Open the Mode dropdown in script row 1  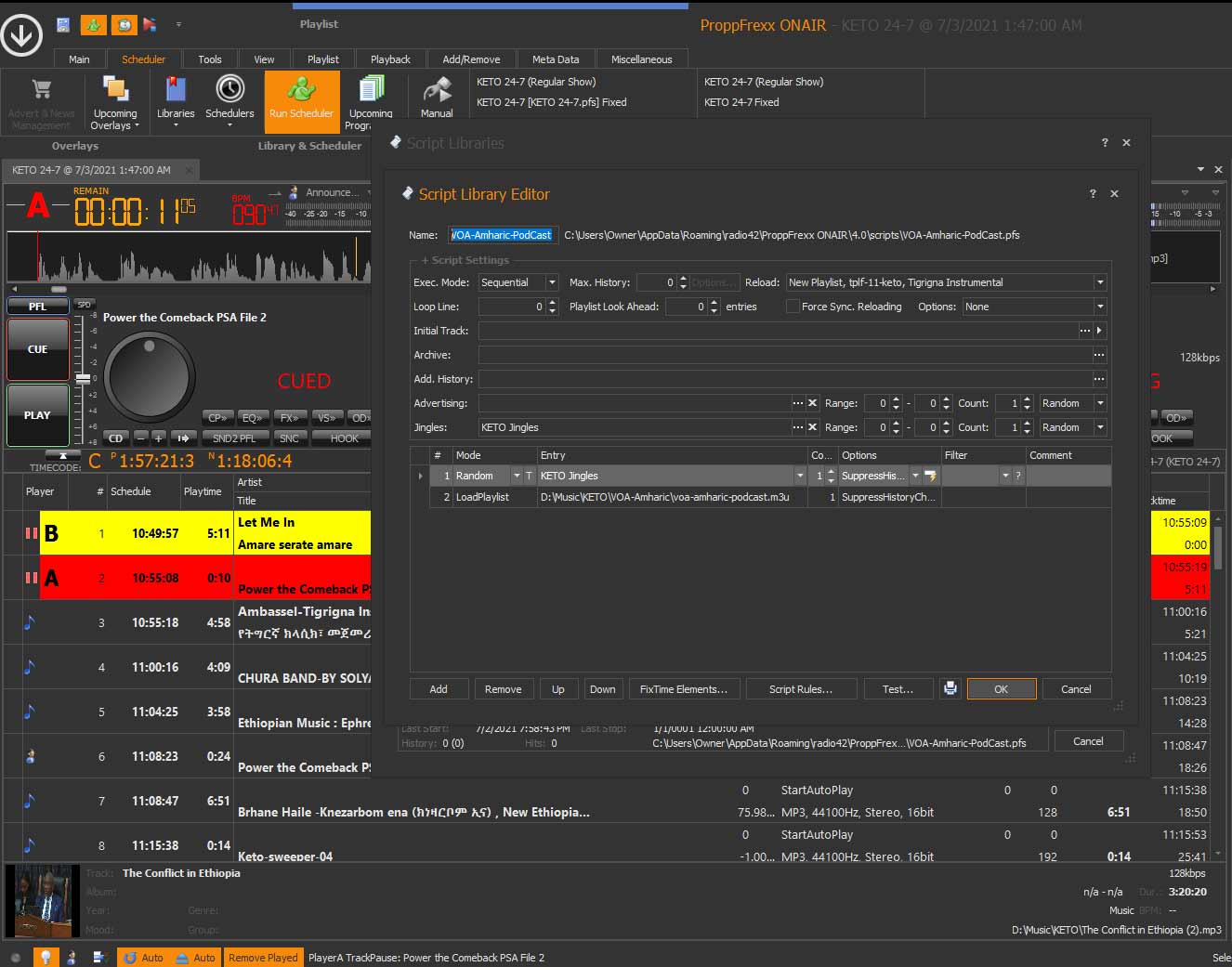point(517,476)
